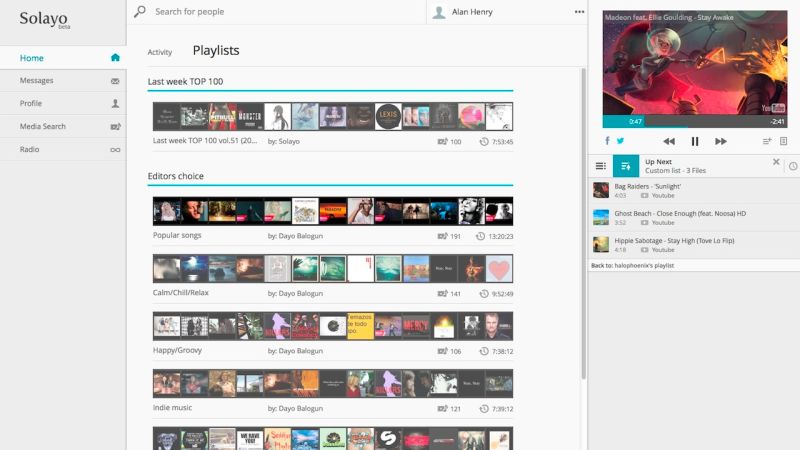Play Hippie Sabotage - Stay High
Image resolution: width=800 pixels, height=450 pixels.
pos(694,245)
